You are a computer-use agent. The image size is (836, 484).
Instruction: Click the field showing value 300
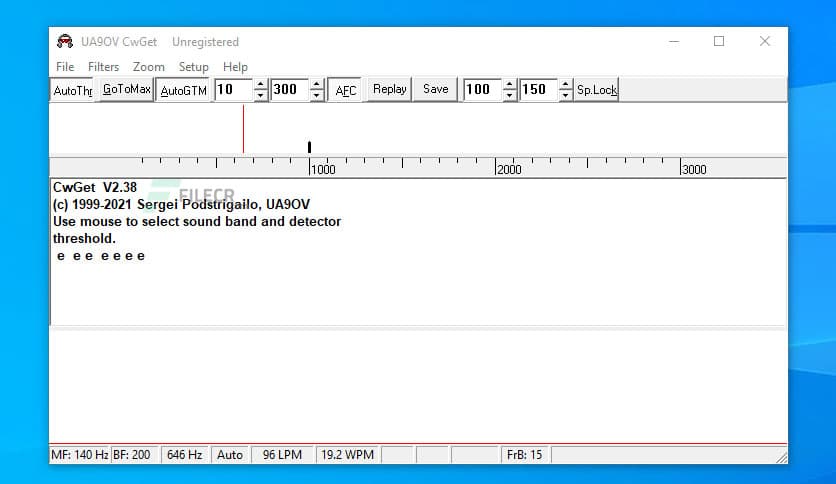[x=290, y=90]
